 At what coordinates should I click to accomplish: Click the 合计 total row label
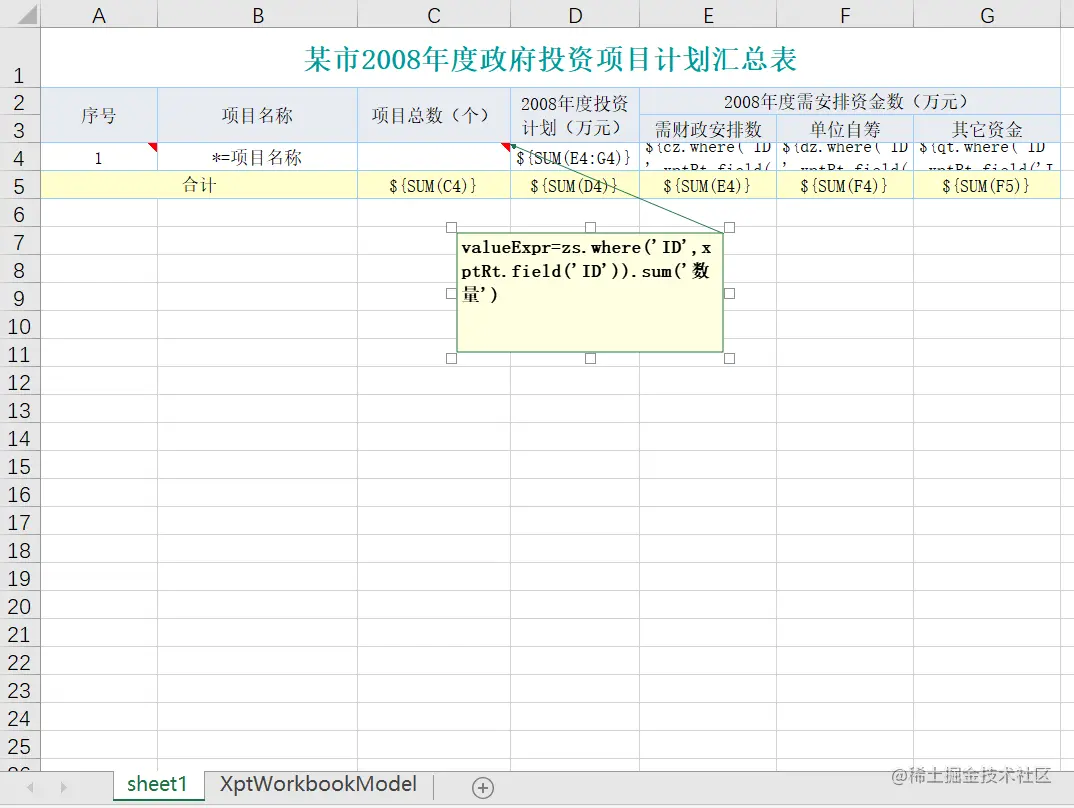pos(199,185)
